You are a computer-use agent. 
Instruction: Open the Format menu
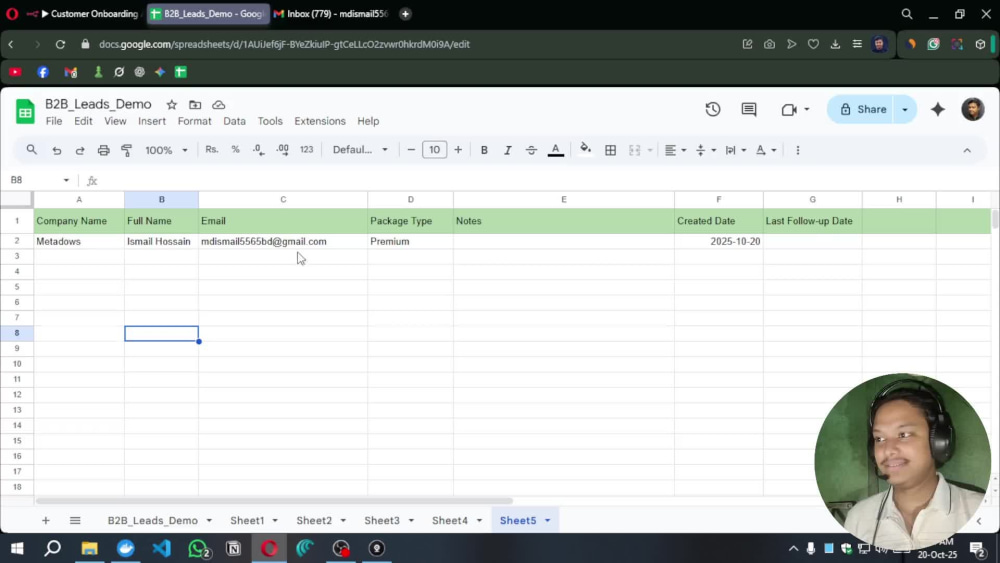(x=195, y=121)
